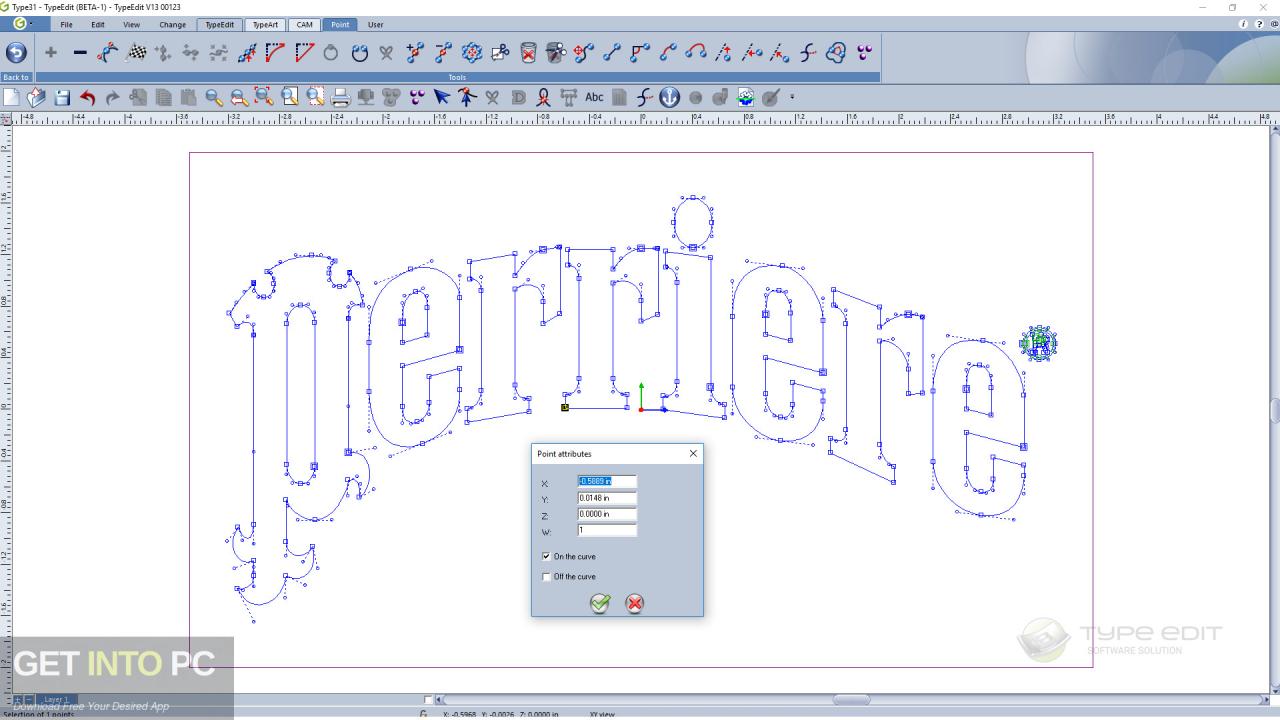Click the trash bin with scissors icon
Image resolution: width=1280 pixels, height=720 pixels.
[556, 53]
